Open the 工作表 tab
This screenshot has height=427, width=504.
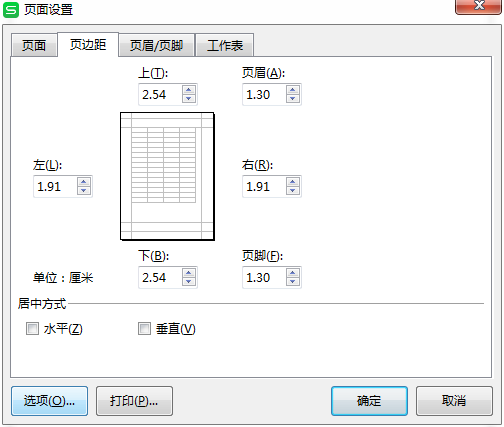click(225, 45)
